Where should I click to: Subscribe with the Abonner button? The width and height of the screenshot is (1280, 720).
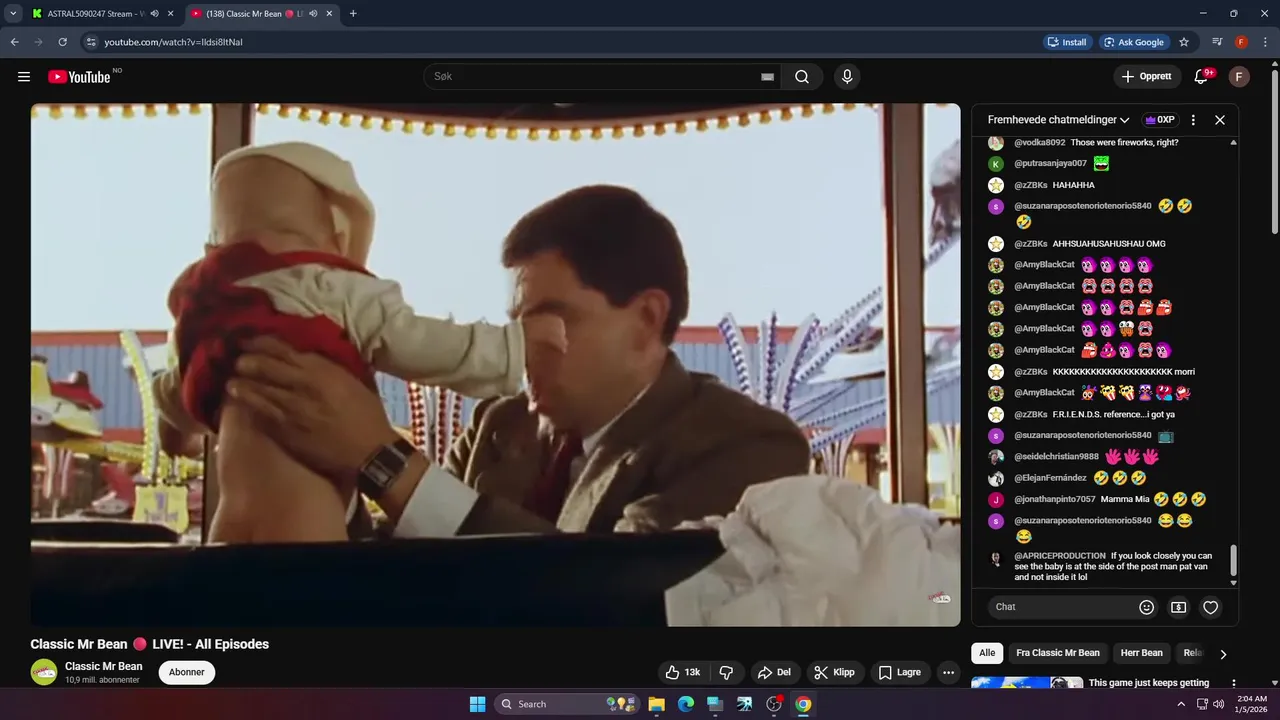[x=187, y=673]
